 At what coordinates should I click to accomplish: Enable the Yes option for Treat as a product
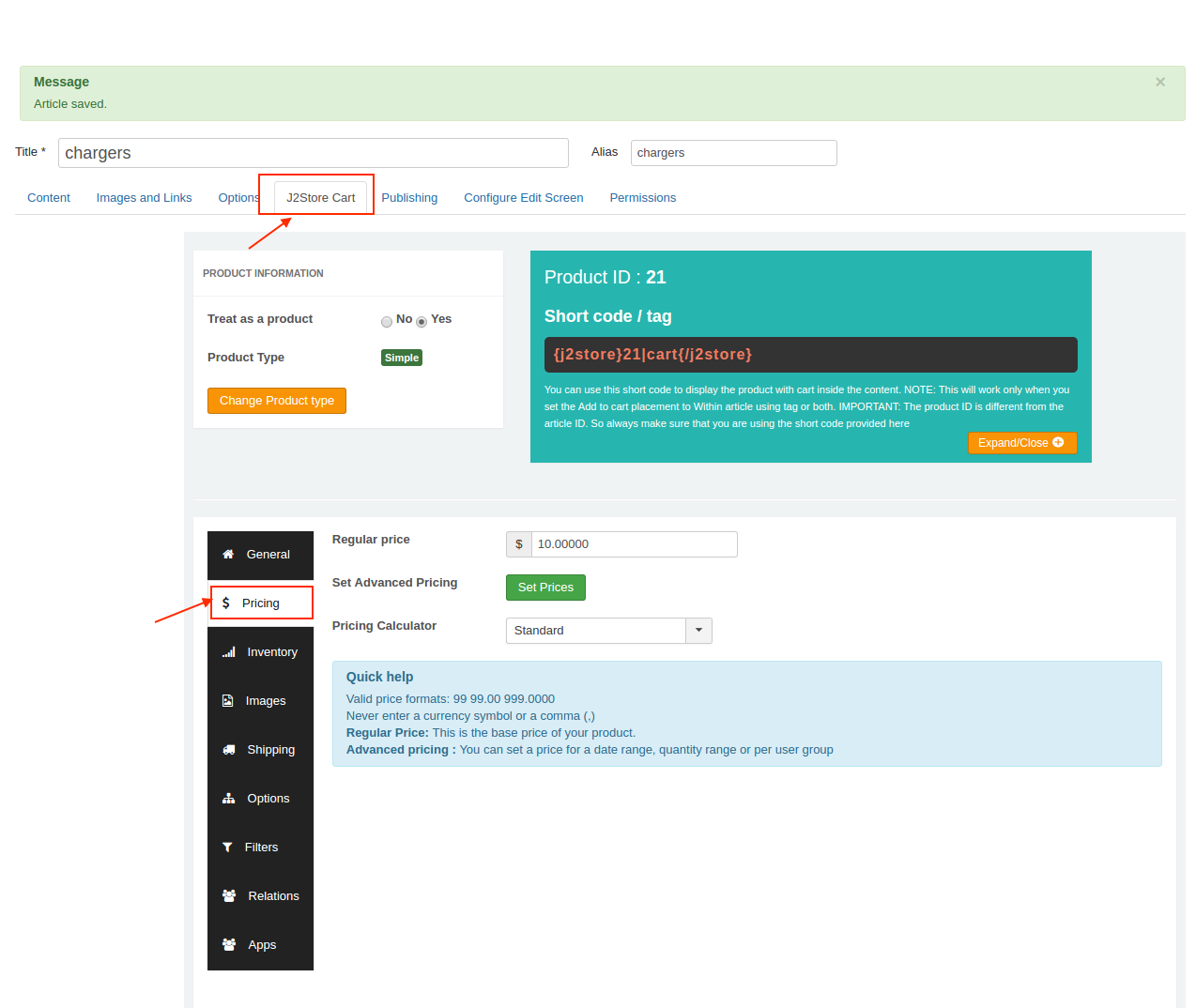422,321
